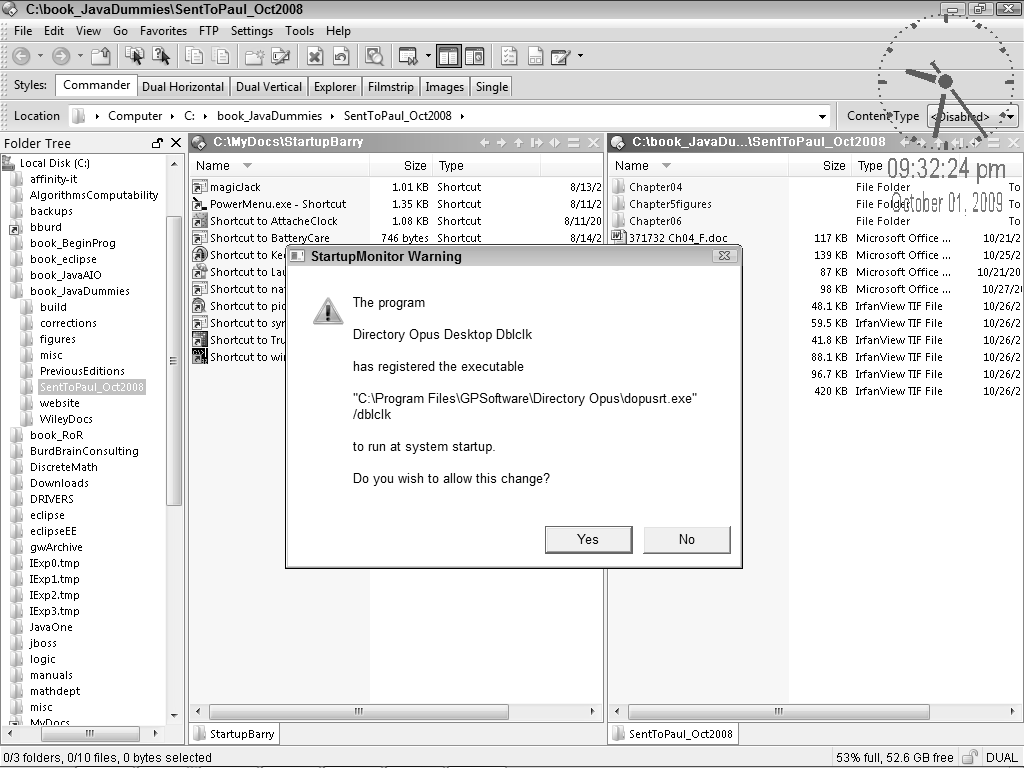Toggle the dual file display button

(449, 57)
